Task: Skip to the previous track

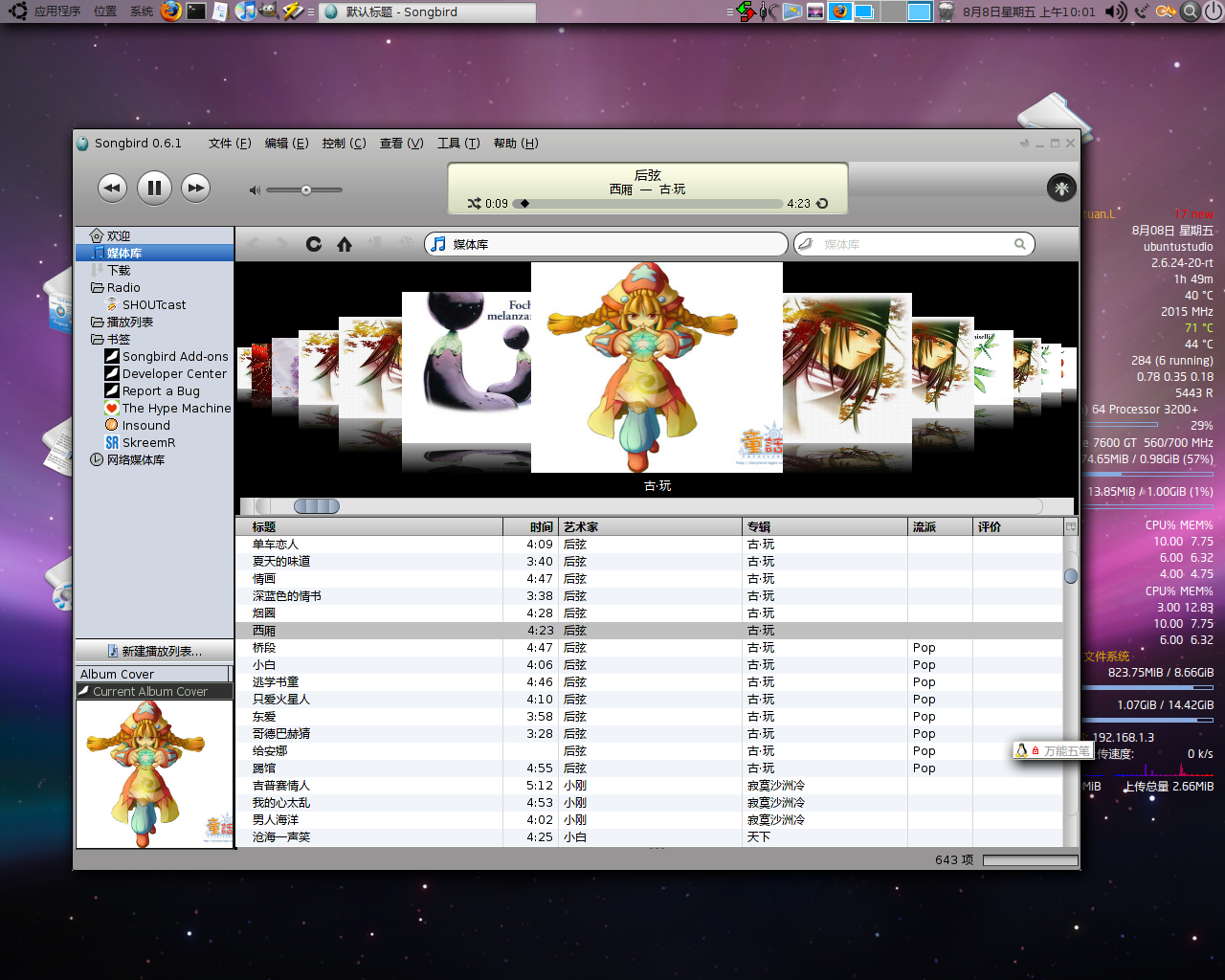Action: [113, 188]
